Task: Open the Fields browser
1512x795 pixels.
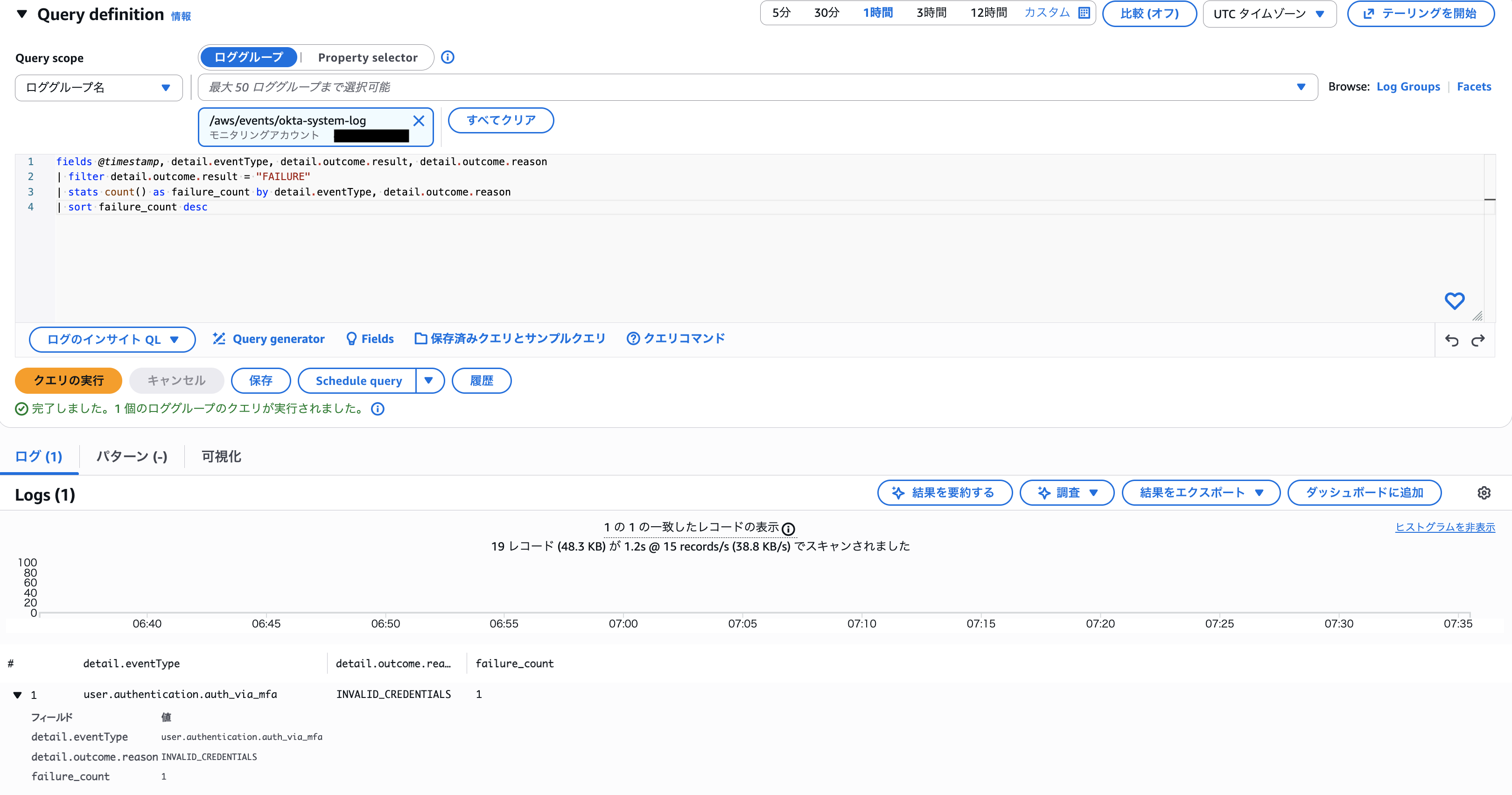Action: coord(369,339)
